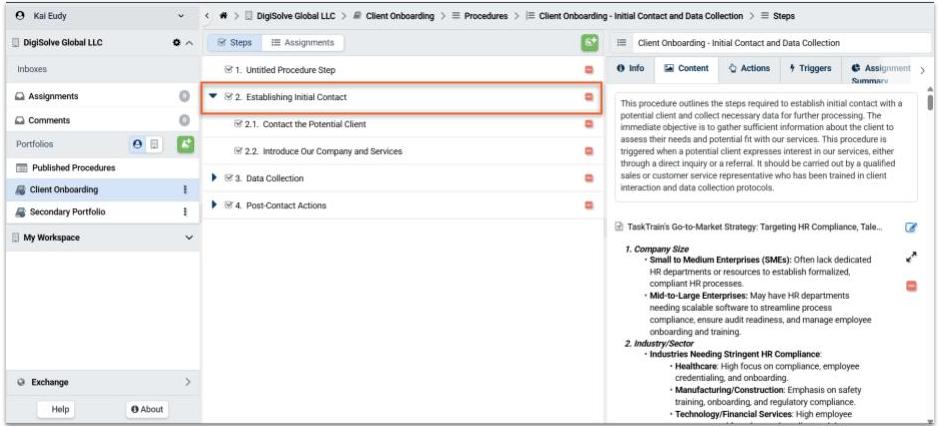Switch to the Triggers tab
This screenshot has width=939, height=426.
pyautogui.click(x=811, y=69)
